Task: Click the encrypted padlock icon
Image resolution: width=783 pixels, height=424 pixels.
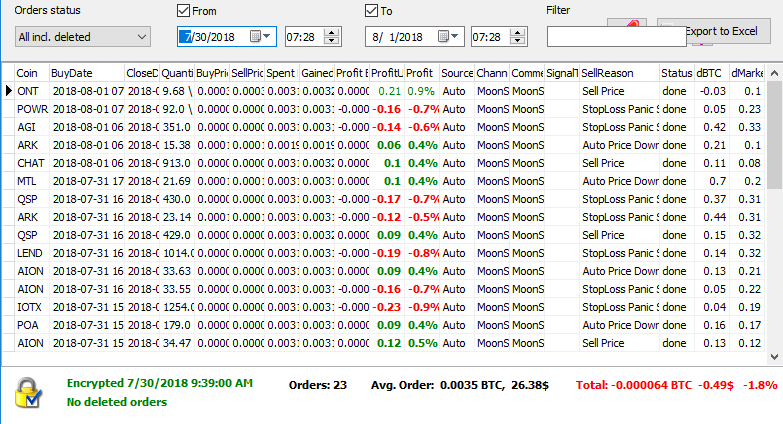Action: click(x=30, y=394)
